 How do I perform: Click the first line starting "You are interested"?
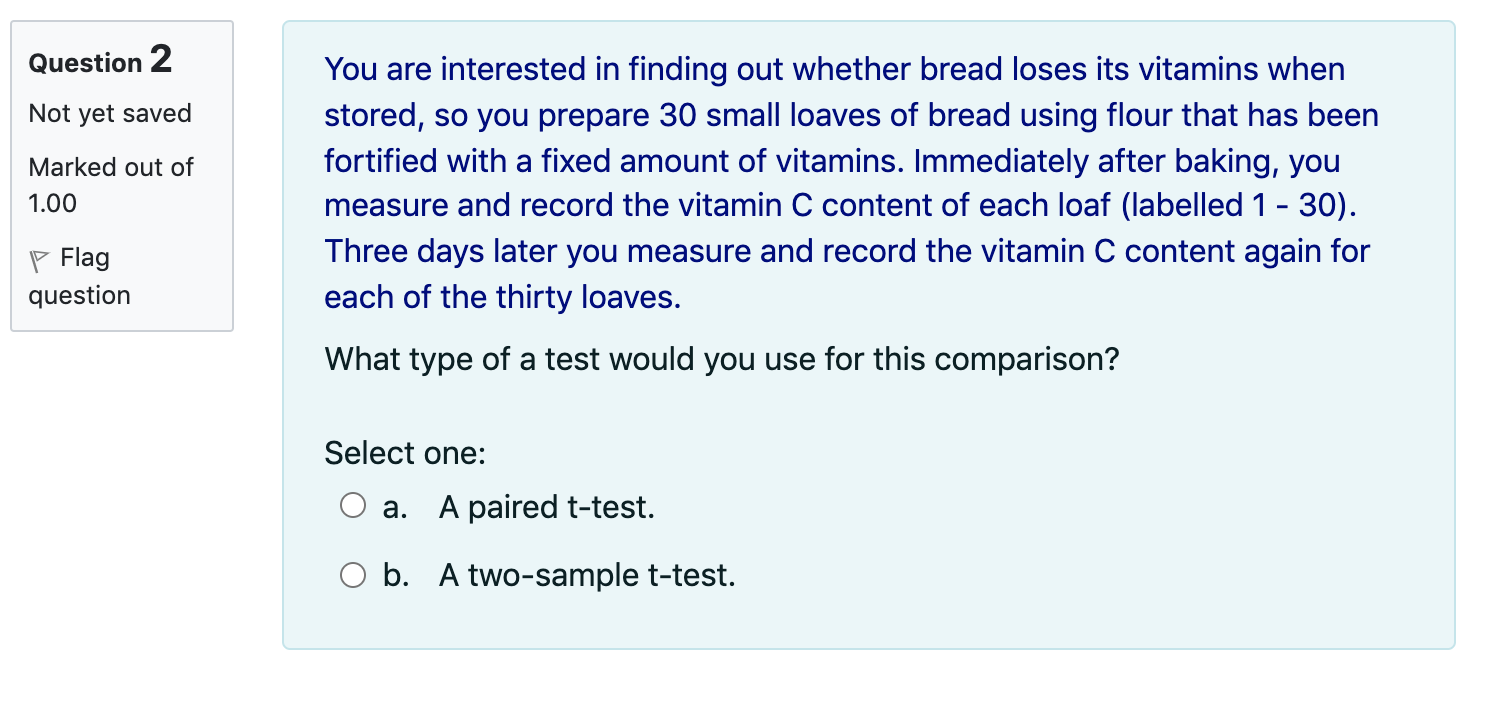834,70
